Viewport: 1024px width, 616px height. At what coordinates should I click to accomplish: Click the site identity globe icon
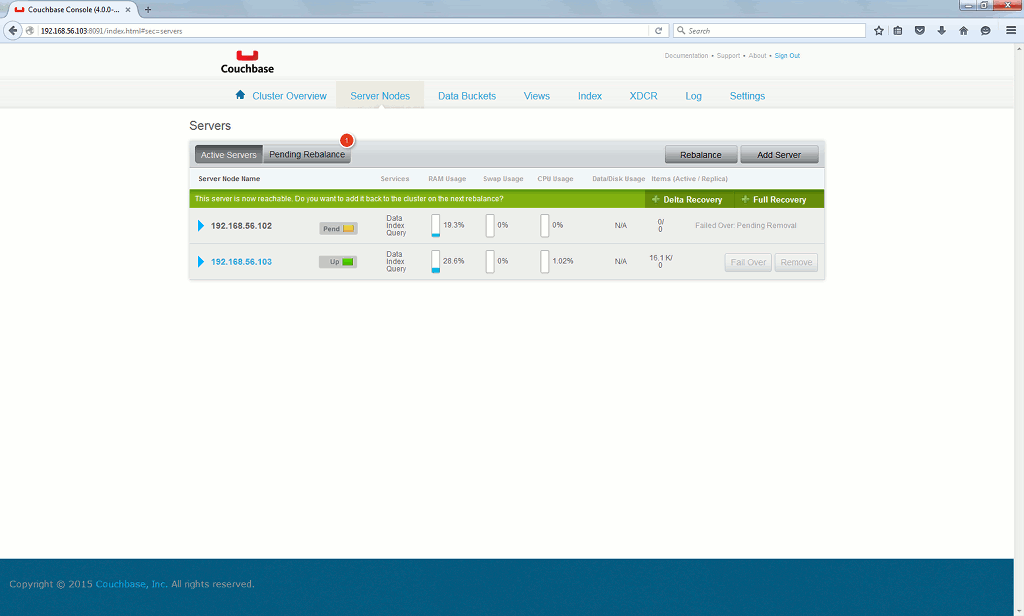30,31
